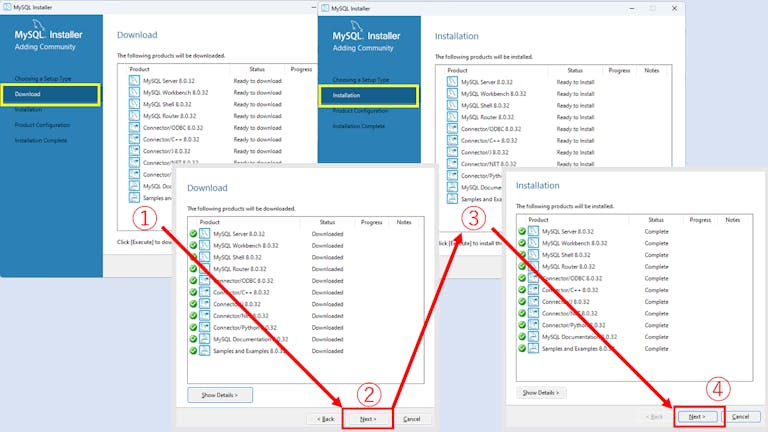The image size is (768, 432).
Task: Click Next button in Downloaded panel
Action: tap(368, 419)
